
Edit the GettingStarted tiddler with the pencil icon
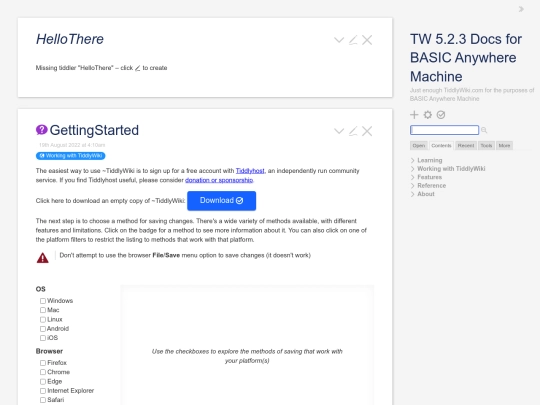353,131
